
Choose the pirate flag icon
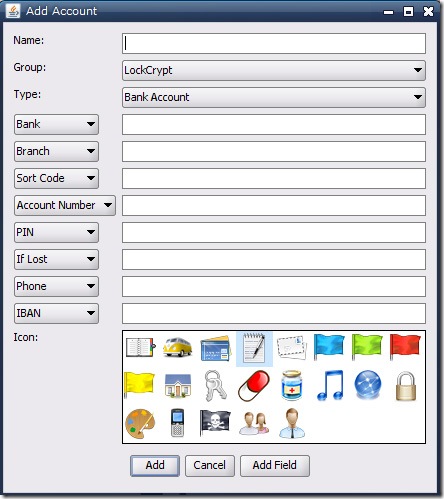point(215,422)
